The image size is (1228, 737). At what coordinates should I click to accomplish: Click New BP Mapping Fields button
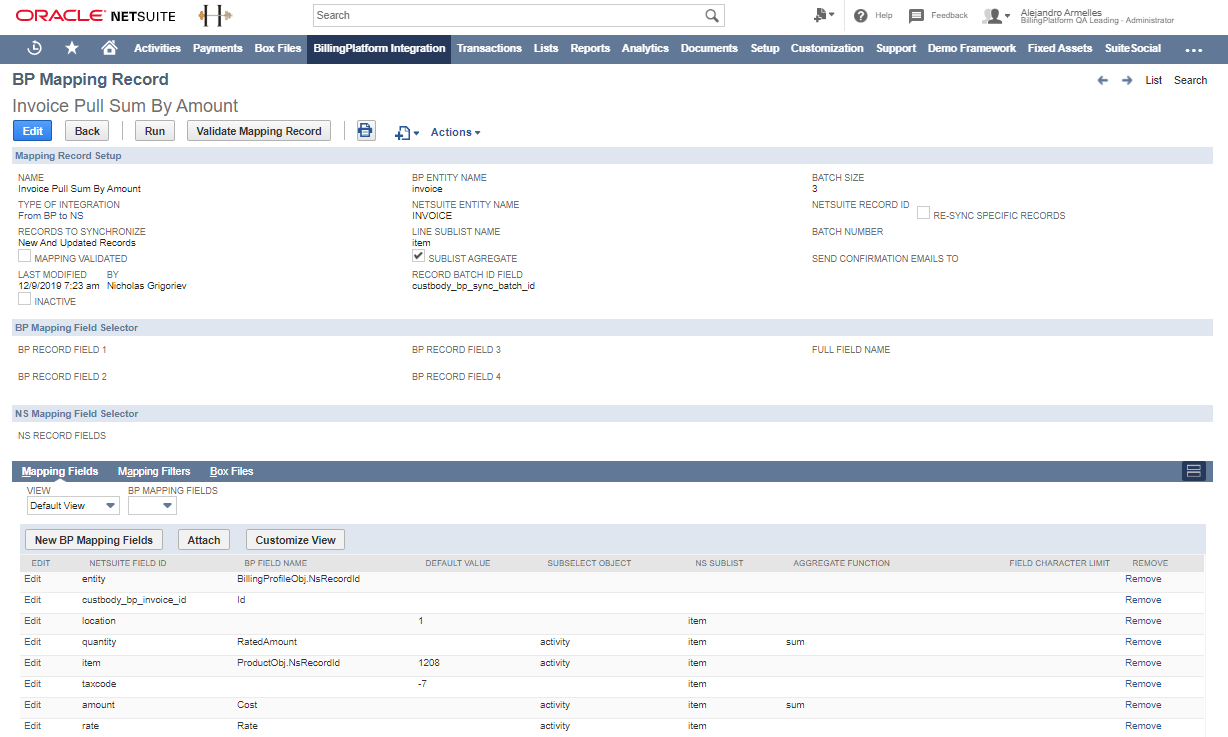pyautogui.click(x=94, y=540)
